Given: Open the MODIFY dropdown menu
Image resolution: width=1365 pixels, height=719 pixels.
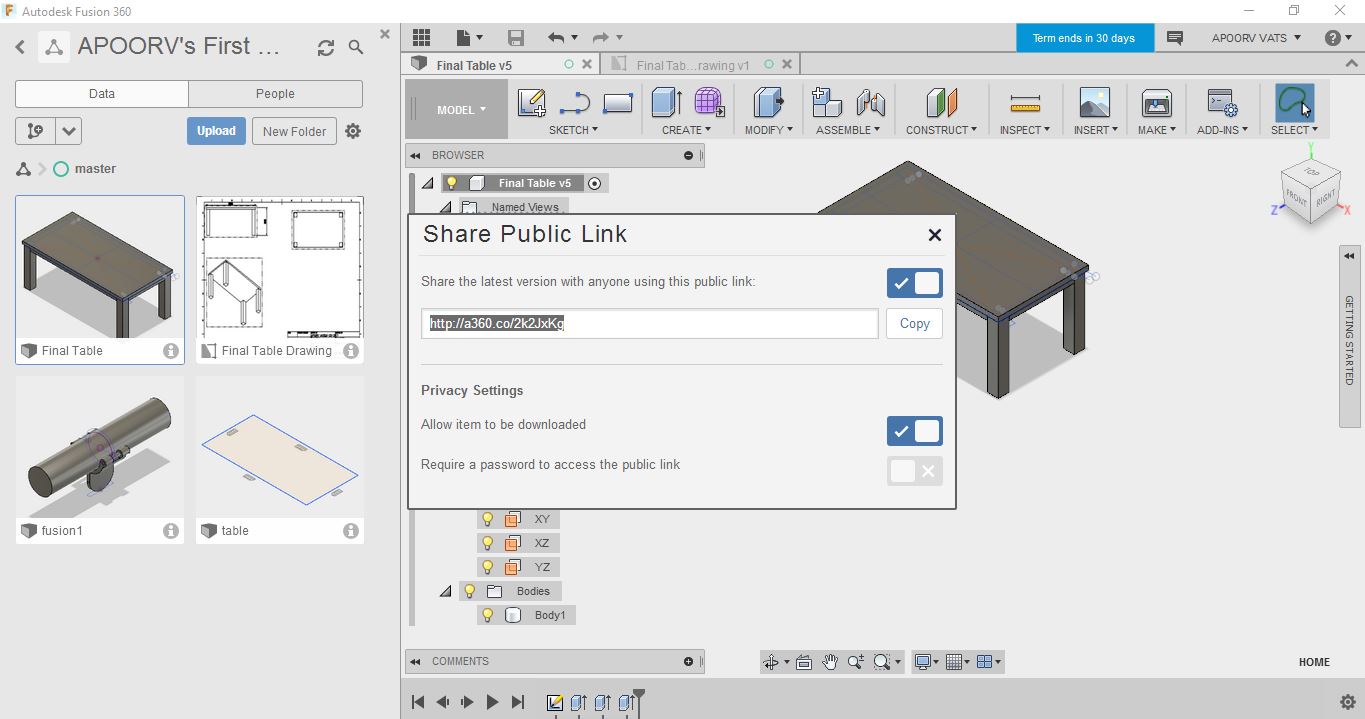Looking at the screenshot, I should click(768, 130).
